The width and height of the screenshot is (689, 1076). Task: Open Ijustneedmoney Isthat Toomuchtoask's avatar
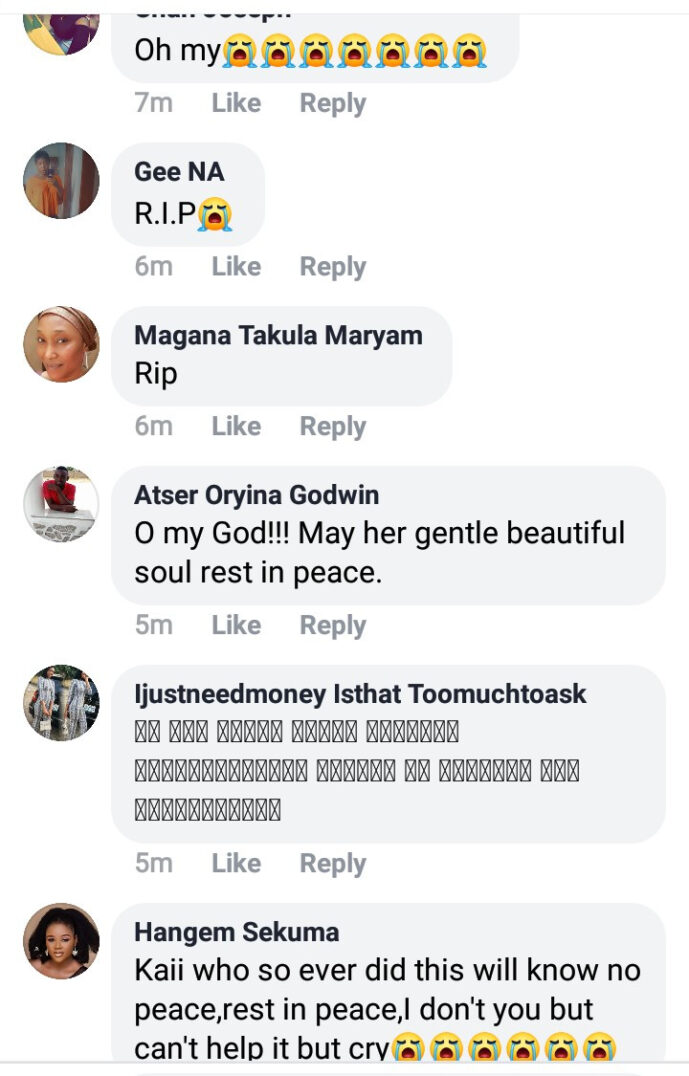pos(61,703)
